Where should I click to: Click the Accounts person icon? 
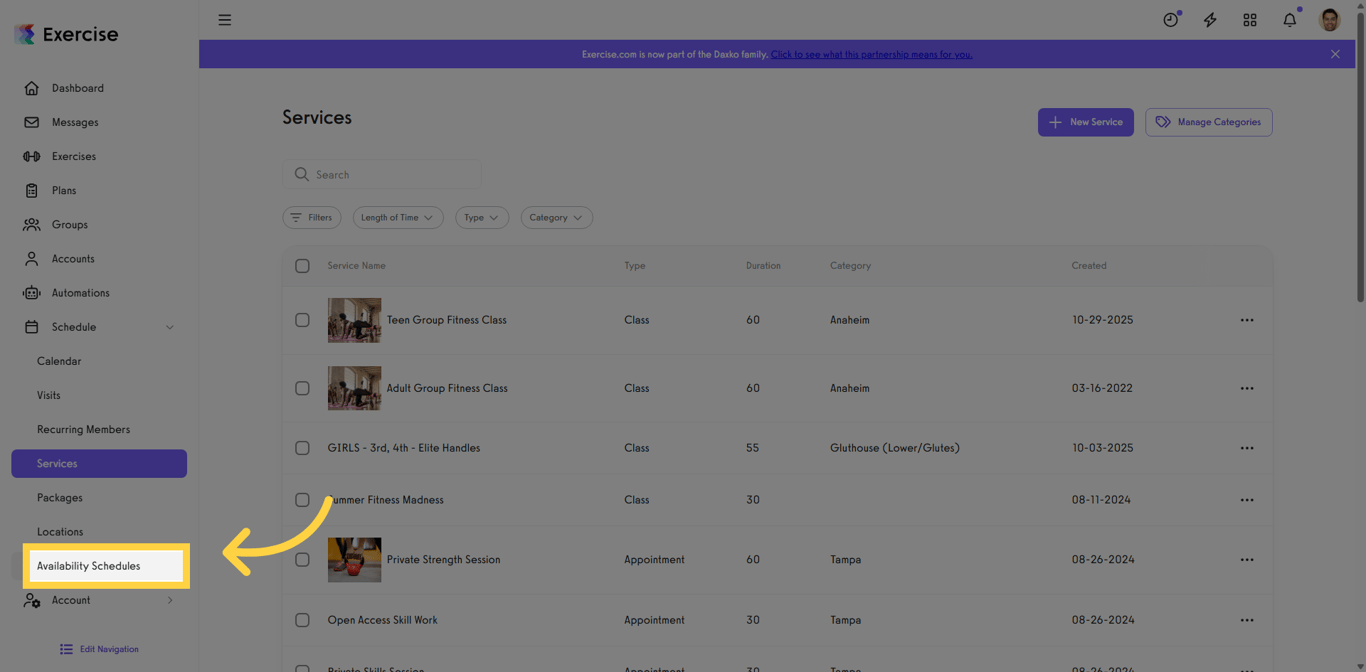click(32, 258)
